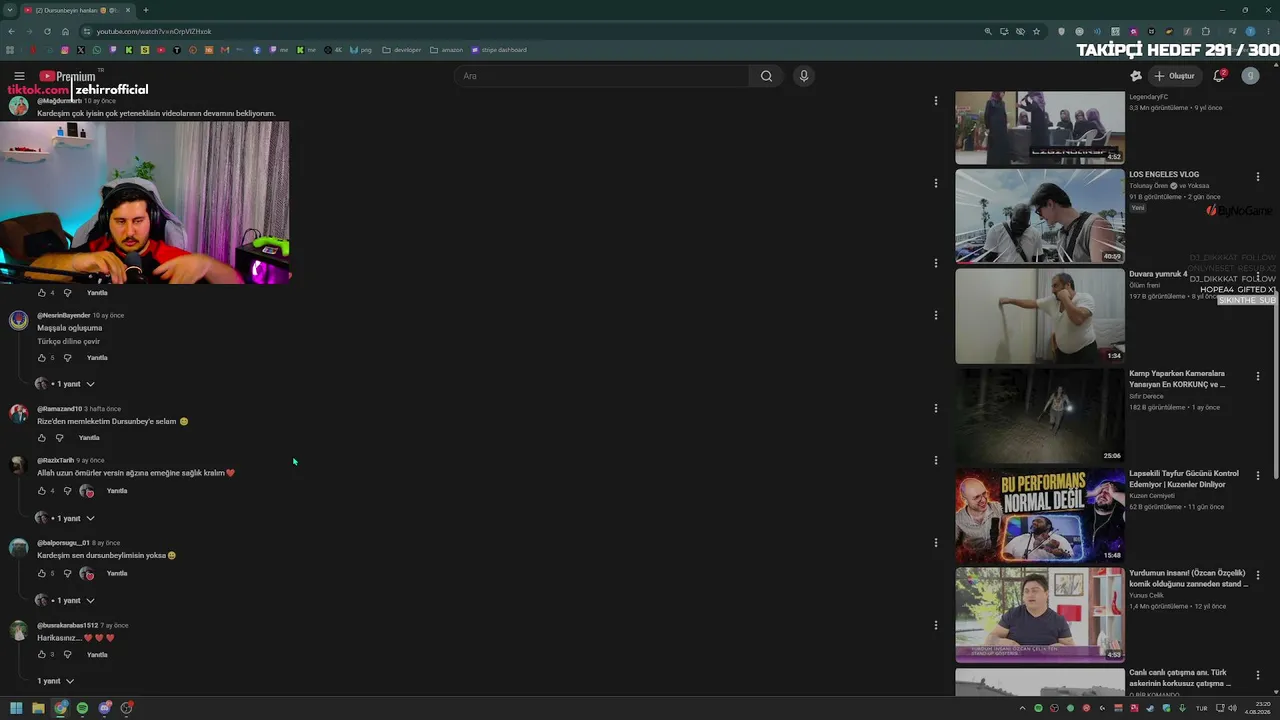This screenshot has width=1280, height=720.
Task: Open the Duvara yumruk 4 video thumbnail
Action: pos(1040,316)
